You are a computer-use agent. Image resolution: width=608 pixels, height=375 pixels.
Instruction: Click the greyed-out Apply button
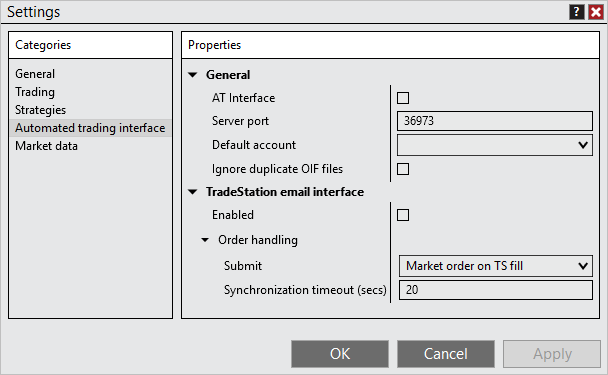[552, 354]
